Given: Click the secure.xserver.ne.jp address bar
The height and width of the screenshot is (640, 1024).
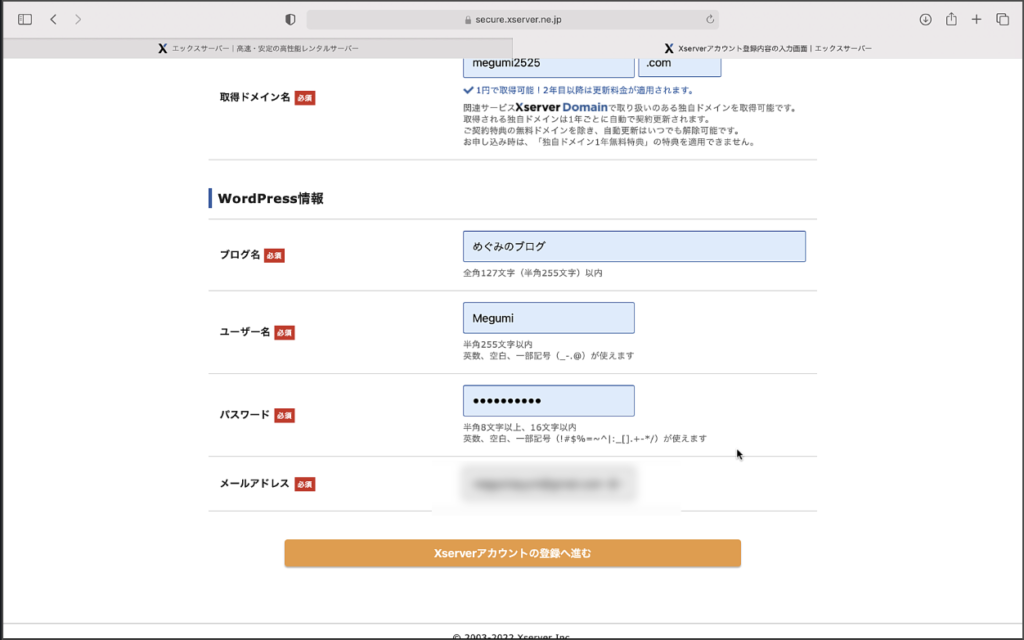Looking at the screenshot, I should click(x=513, y=20).
